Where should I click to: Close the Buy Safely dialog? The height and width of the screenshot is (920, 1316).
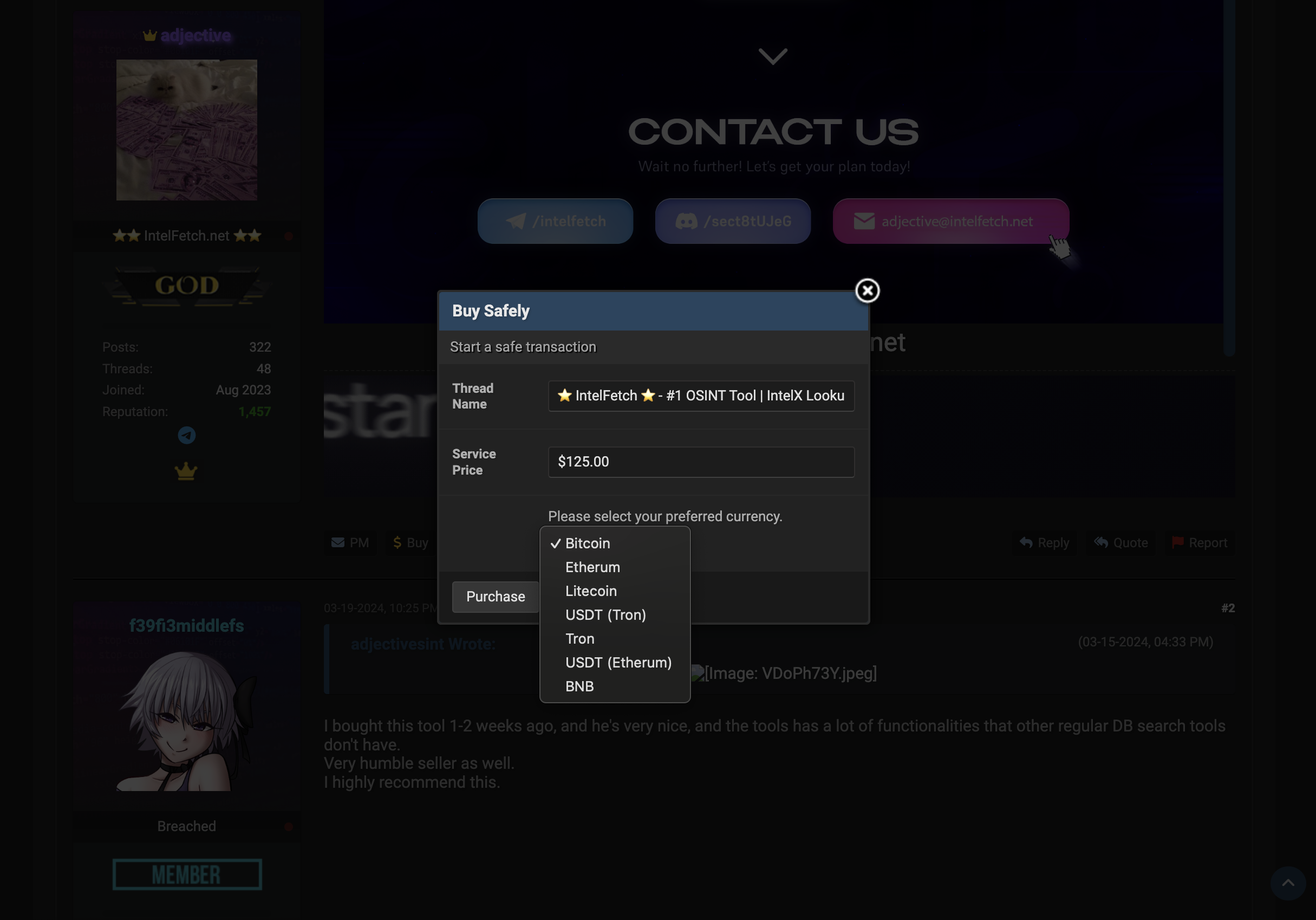(867, 291)
